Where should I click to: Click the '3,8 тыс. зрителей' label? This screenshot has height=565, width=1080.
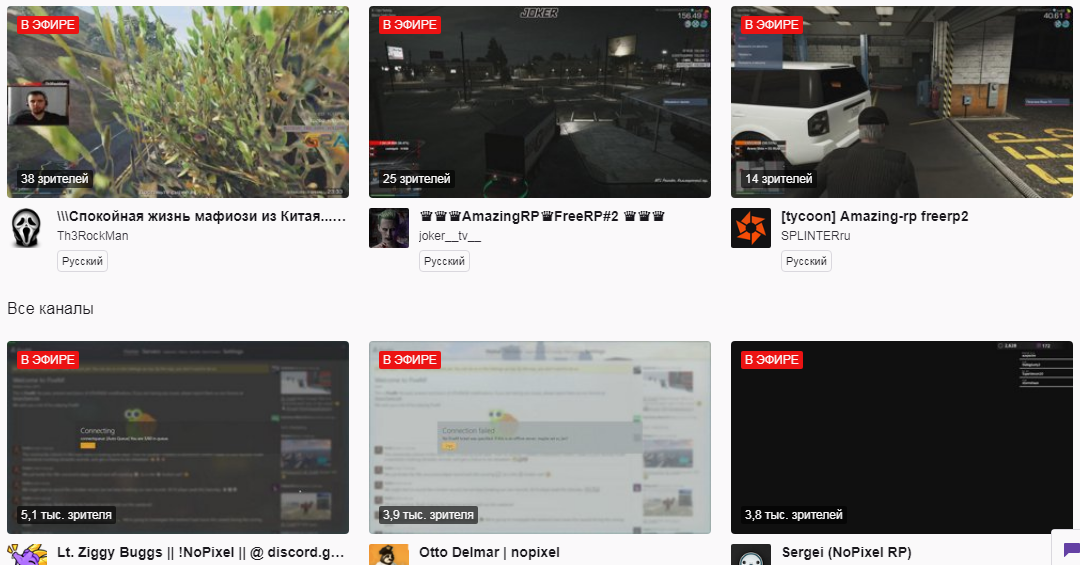pyautogui.click(x=793, y=515)
